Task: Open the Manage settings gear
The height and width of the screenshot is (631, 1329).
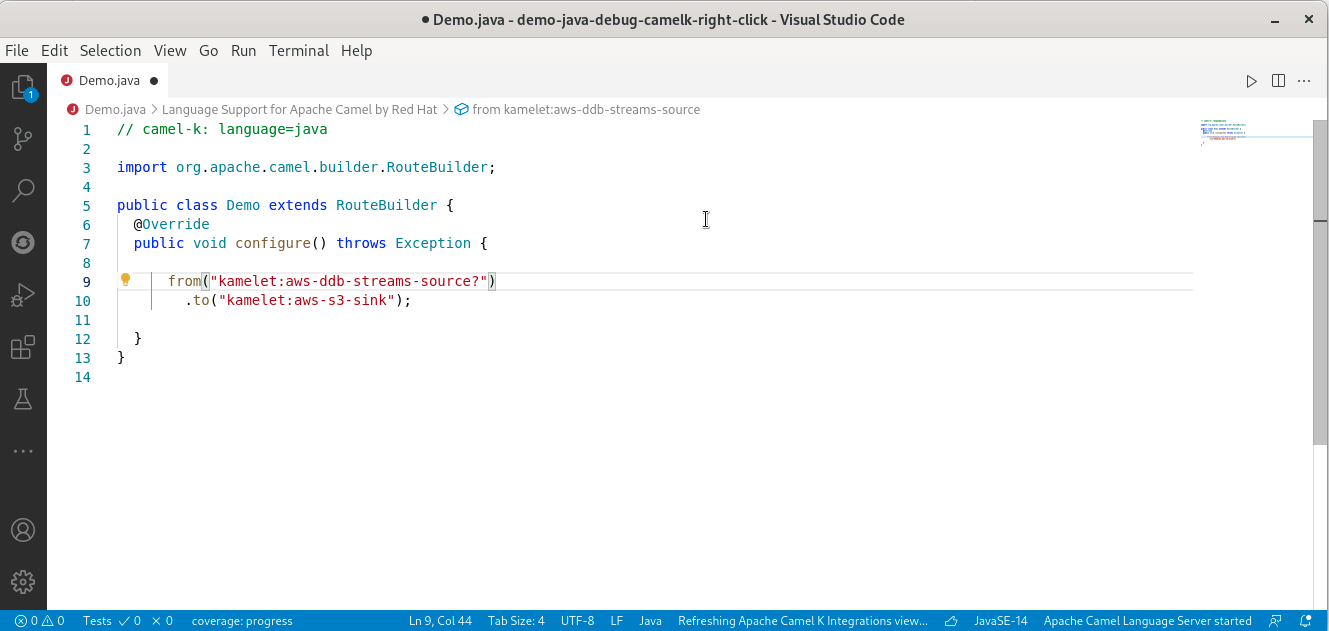Action: point(24,581)
